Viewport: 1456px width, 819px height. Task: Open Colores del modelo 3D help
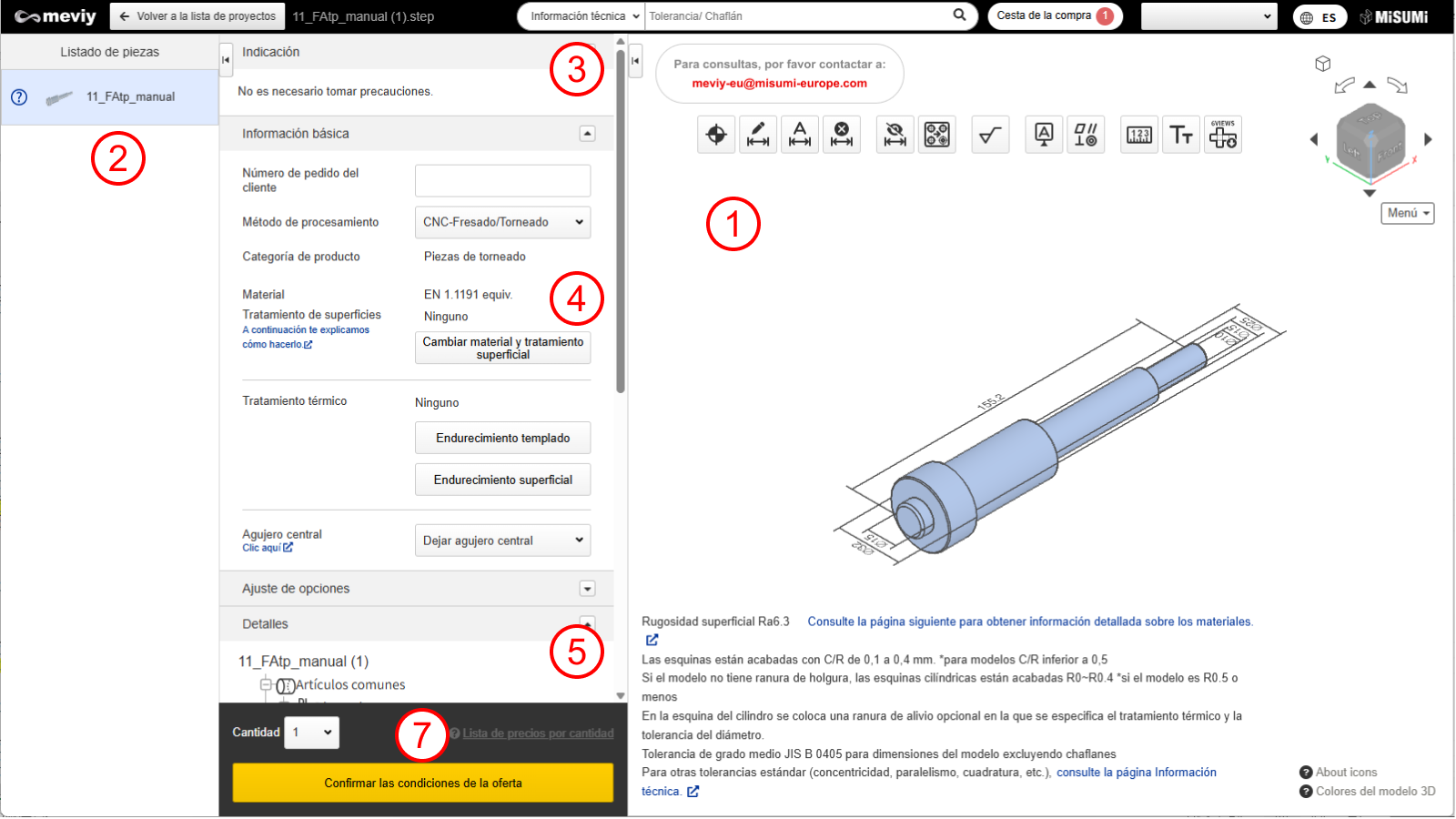(1374, 792)
